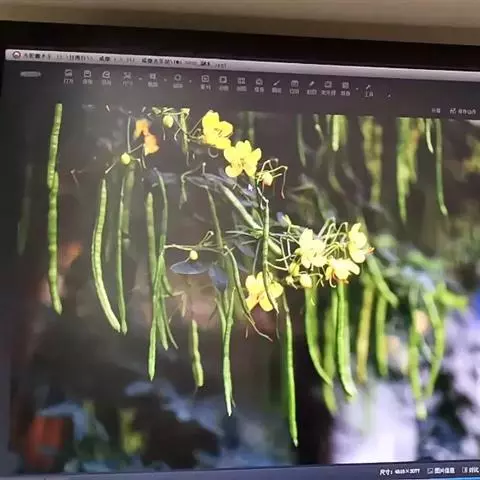Click the 另存 (Save As) toolbar icon

[x=106, y=78]
